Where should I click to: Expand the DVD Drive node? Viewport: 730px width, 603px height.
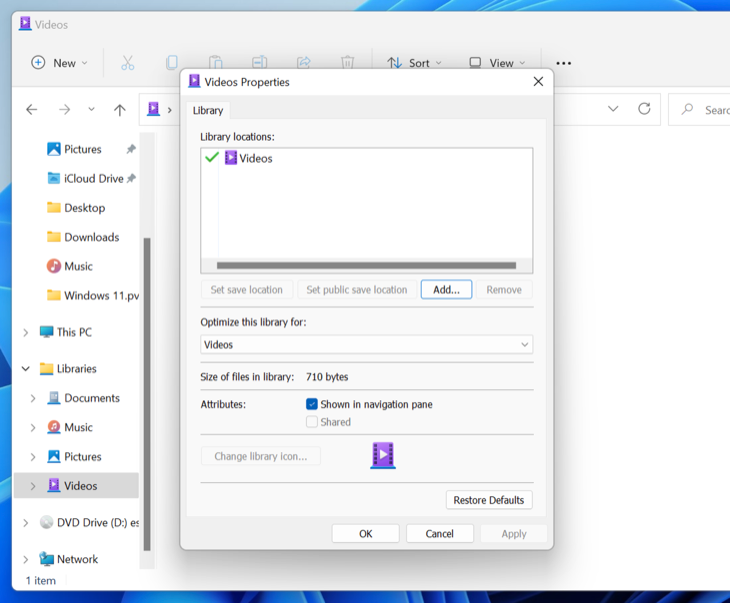click(26, 523)
